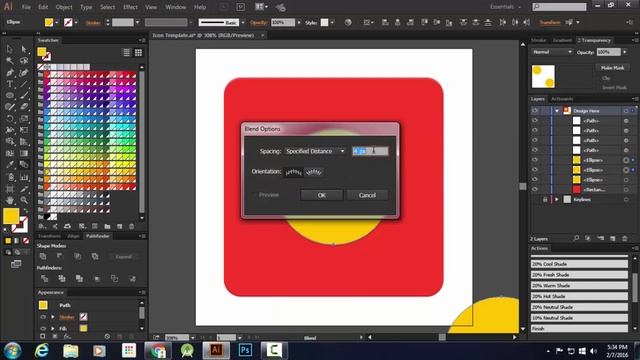Run the 20% Warm Shade action
This screenshot has height=360, width=640.
(579, 286)
